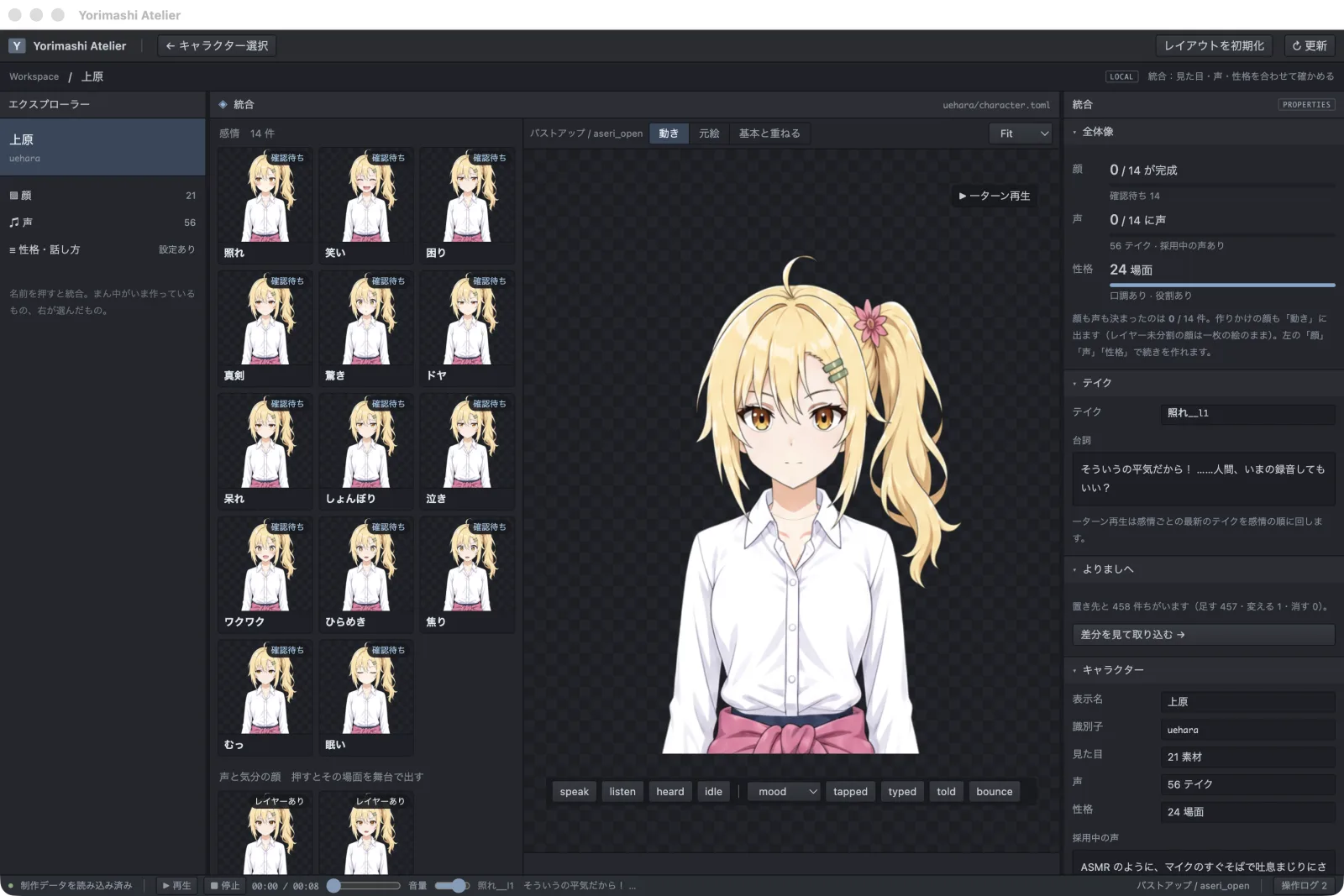Open the 顔 category in explorer

(x=102, y=195)
